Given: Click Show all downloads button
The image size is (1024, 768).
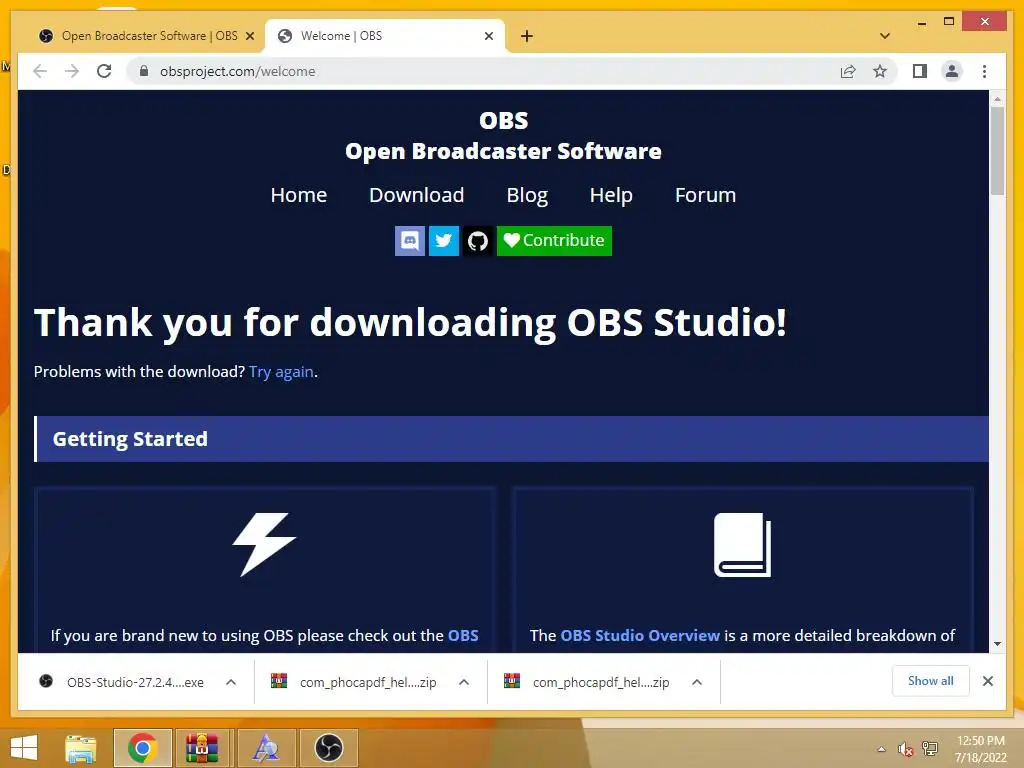Looking at the screenshot, I should click(931, 681).
